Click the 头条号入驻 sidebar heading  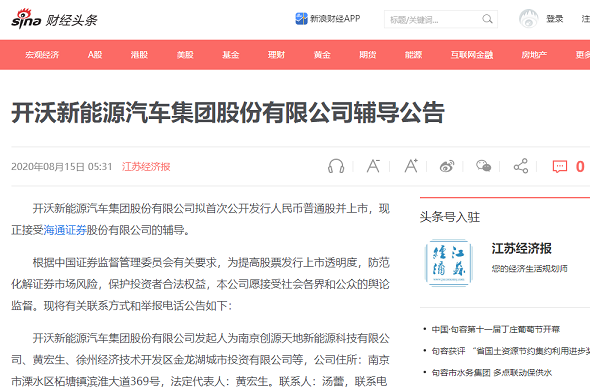coord(450,217)
